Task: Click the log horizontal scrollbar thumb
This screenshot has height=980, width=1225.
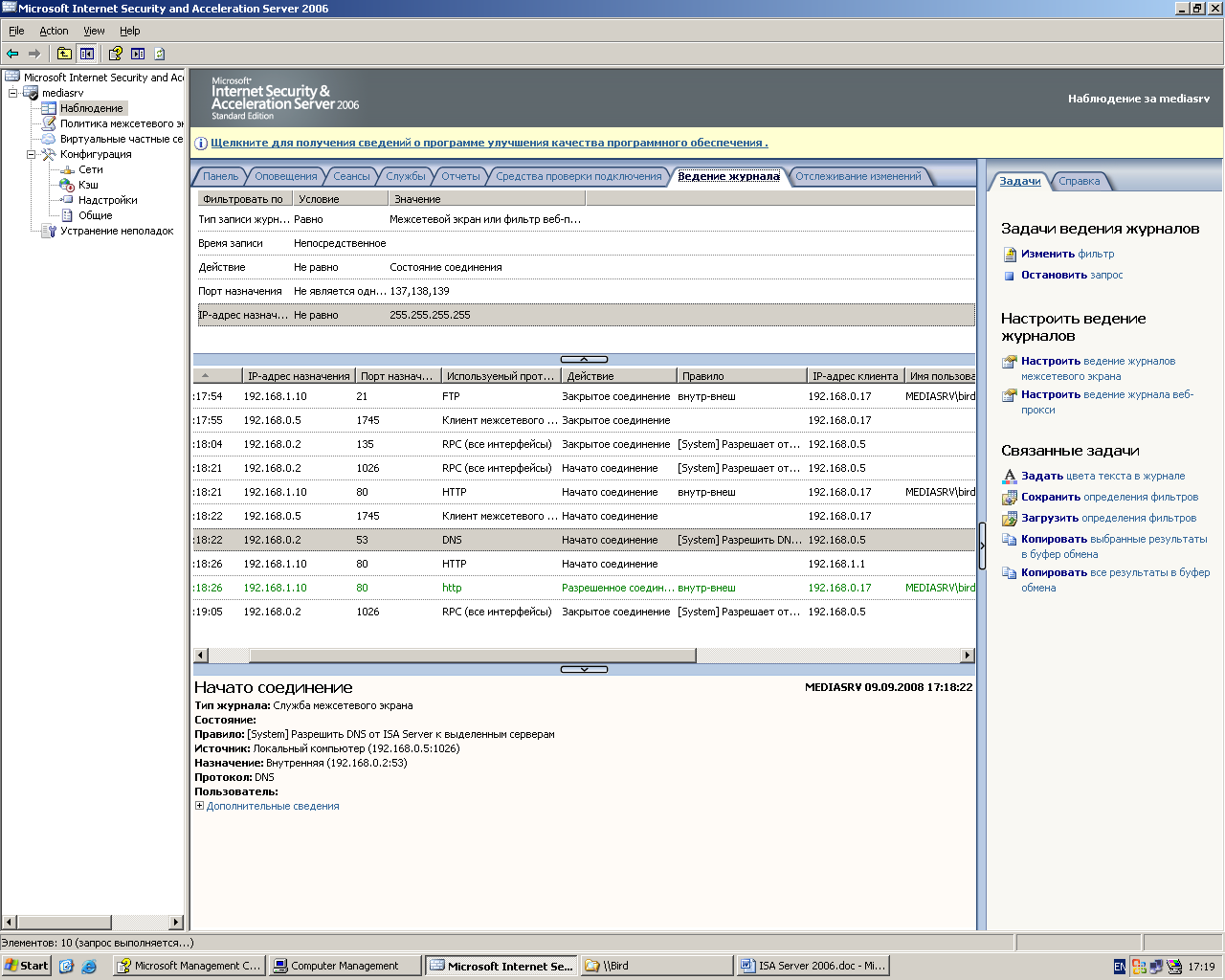Action: pos(473,656)
